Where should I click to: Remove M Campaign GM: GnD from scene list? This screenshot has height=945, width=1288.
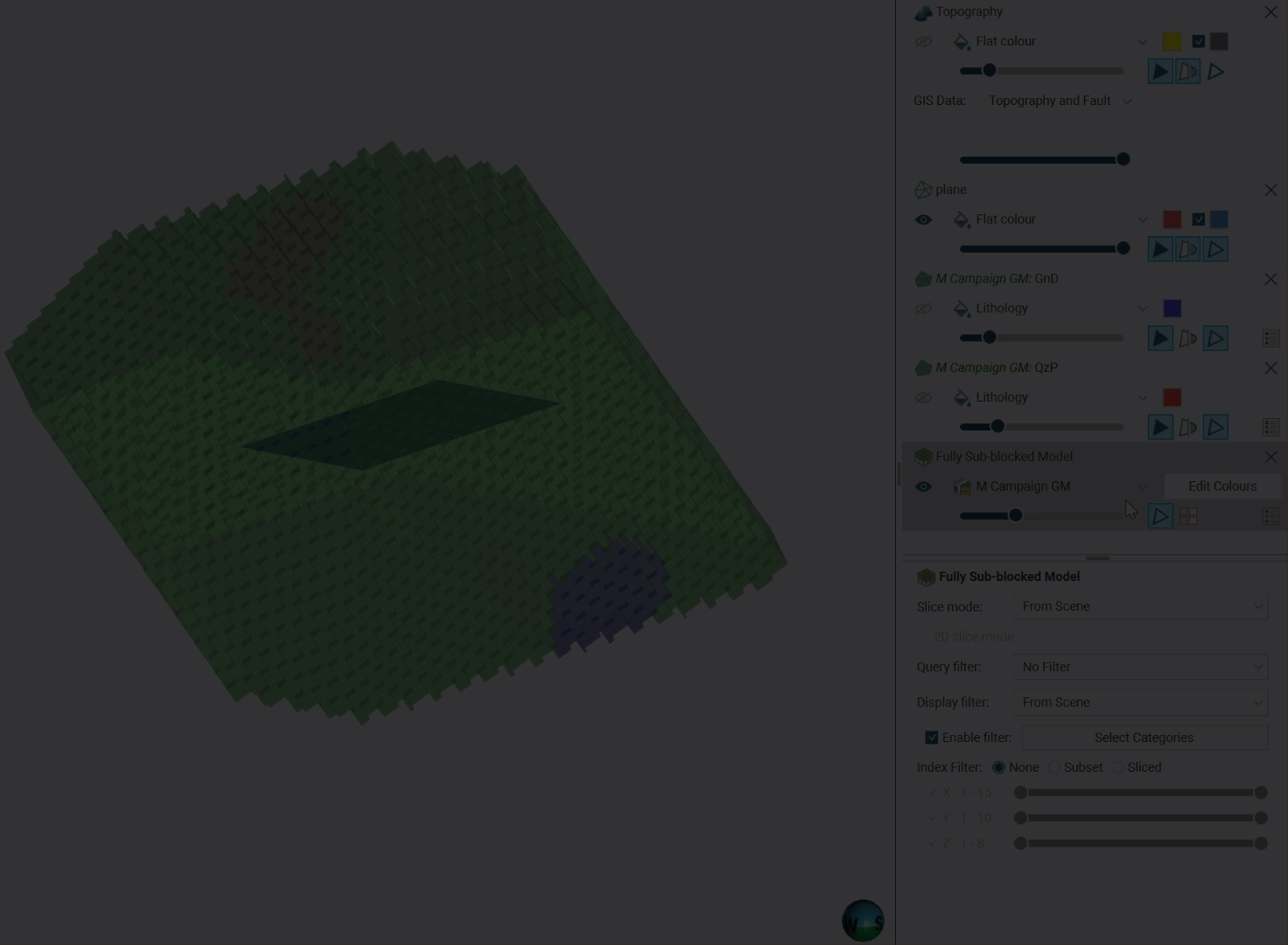click(1270, 279)
